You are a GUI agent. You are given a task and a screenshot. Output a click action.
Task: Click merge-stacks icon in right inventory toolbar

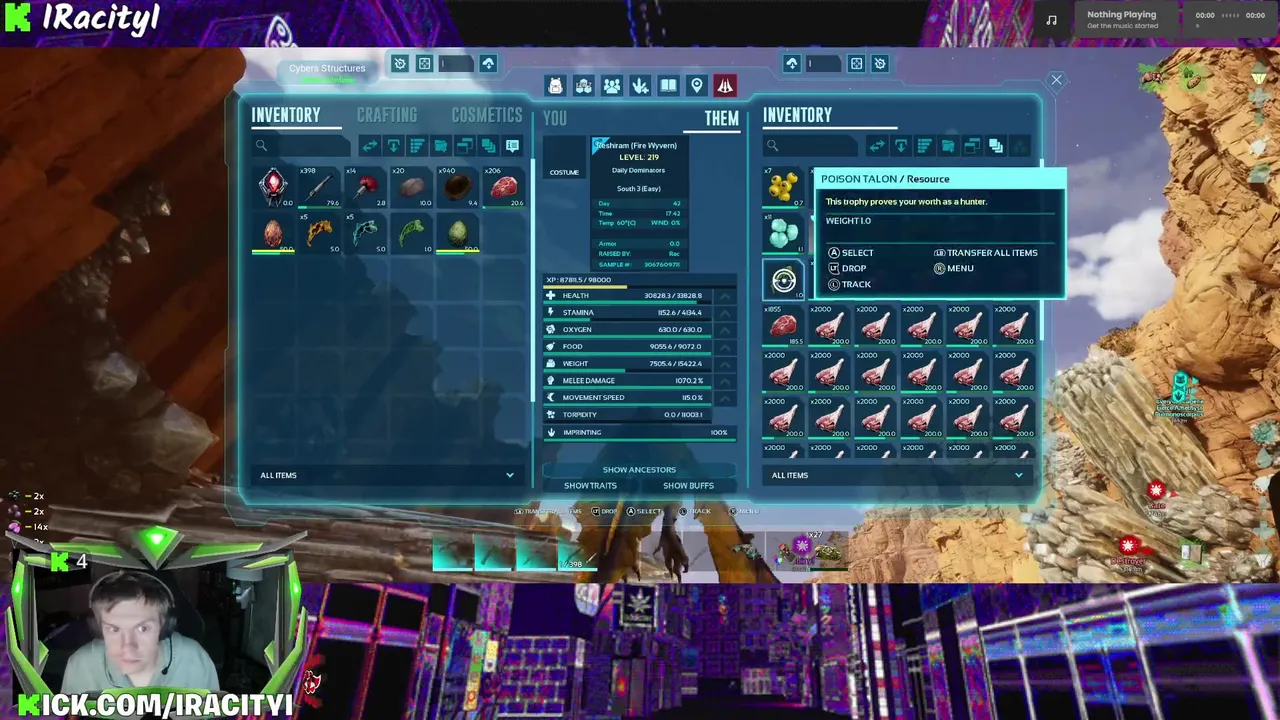click(x=996, y=146)
